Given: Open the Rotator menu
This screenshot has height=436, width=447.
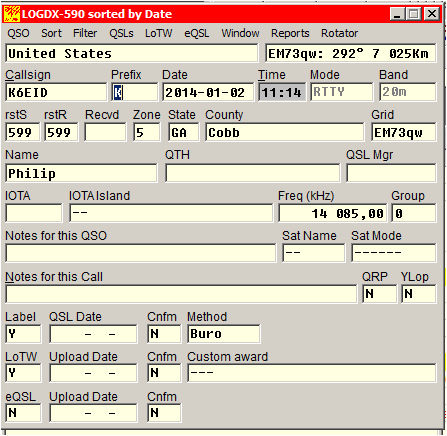Looking at the screenshot, I should tap(339, 33).
